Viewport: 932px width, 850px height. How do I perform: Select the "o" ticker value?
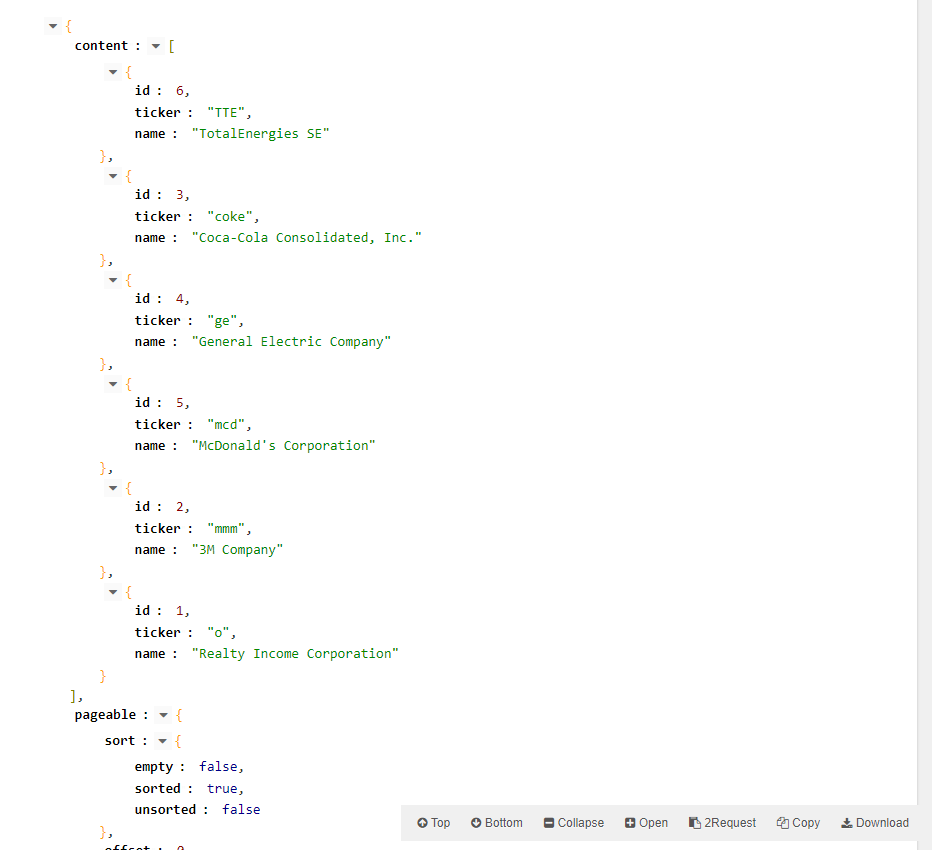pyautogui.click(x=218, y=633)
